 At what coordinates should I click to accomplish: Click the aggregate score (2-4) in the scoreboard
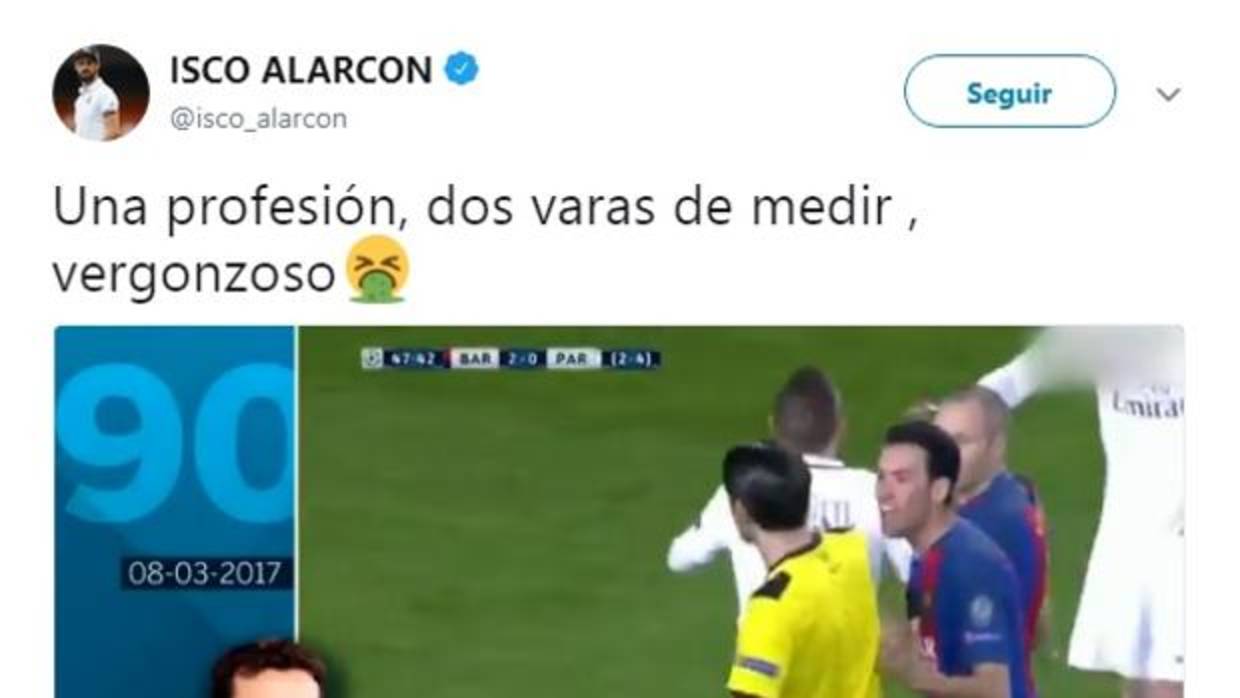pyautogui.click(x=633, y=358)
